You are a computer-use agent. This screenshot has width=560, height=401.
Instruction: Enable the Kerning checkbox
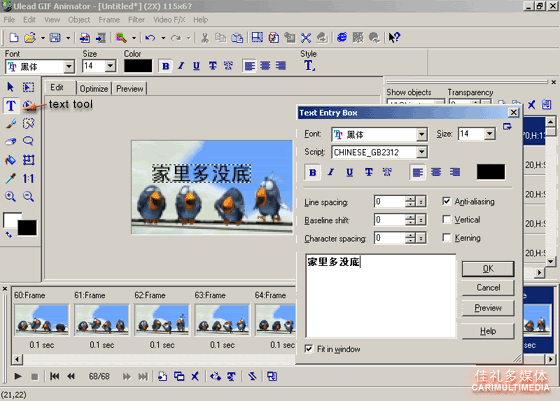click(x=446, y=237)
